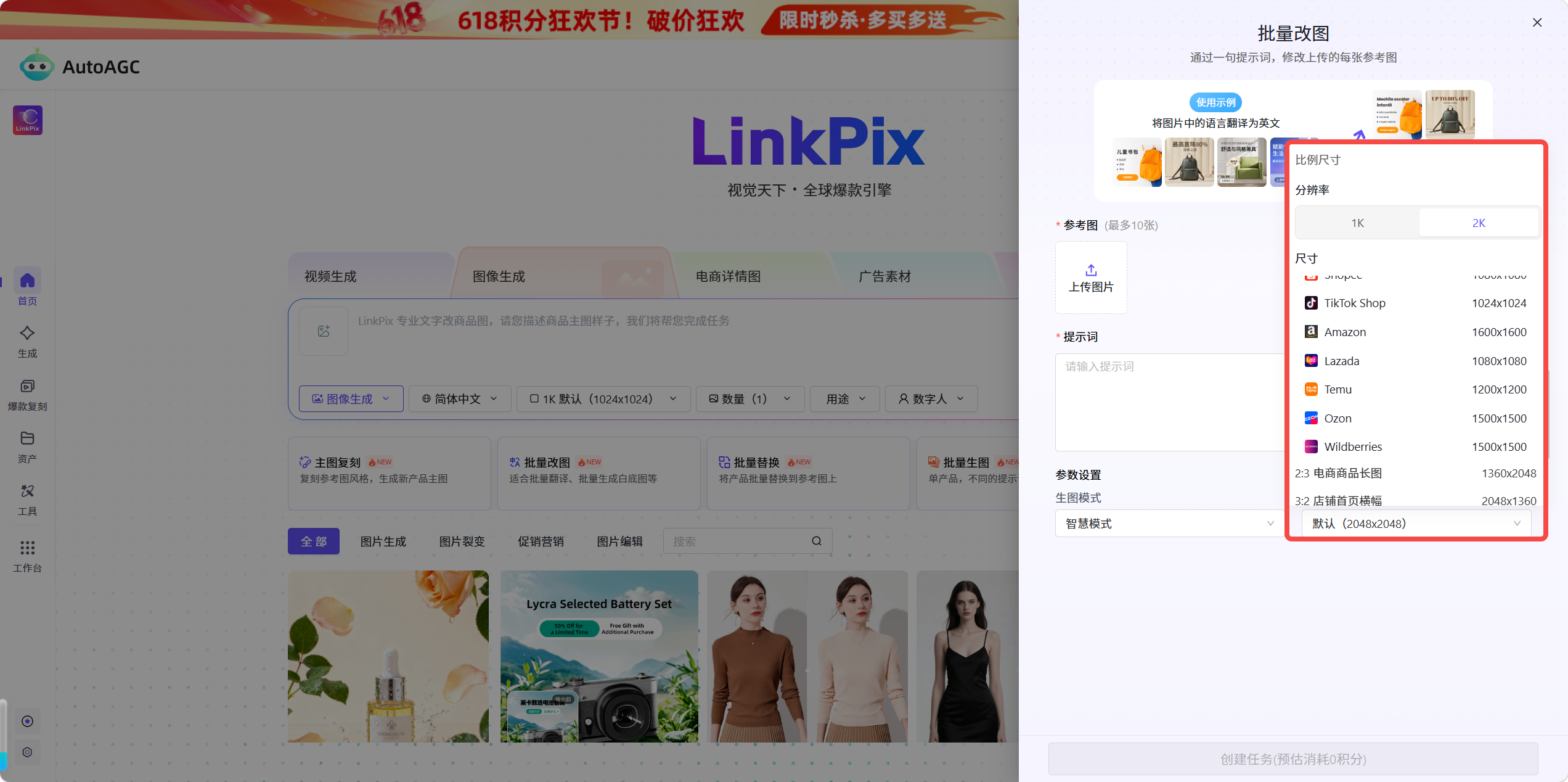Open 工作台 grid icon

27,548
